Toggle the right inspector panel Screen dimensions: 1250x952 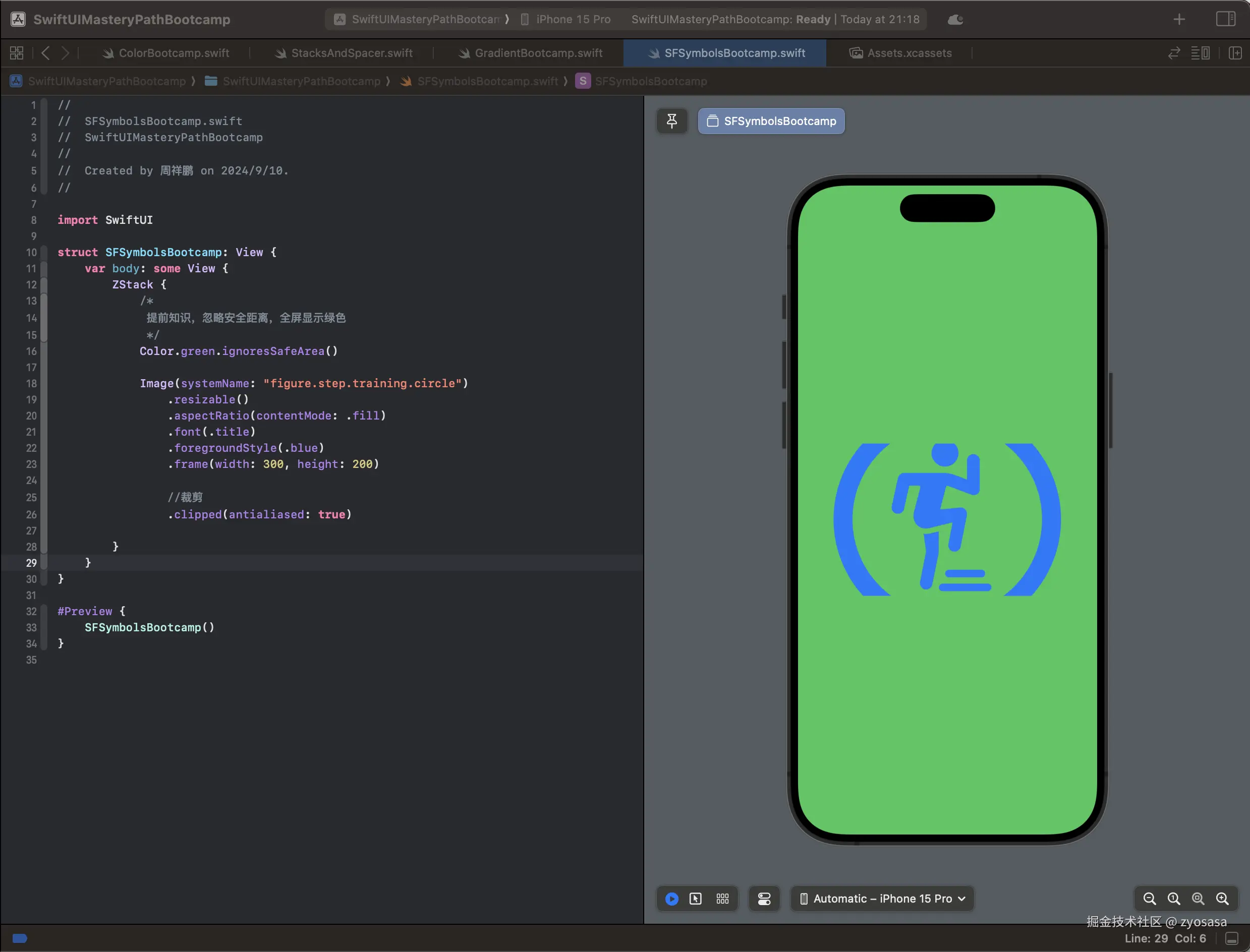coord(1226,19)
